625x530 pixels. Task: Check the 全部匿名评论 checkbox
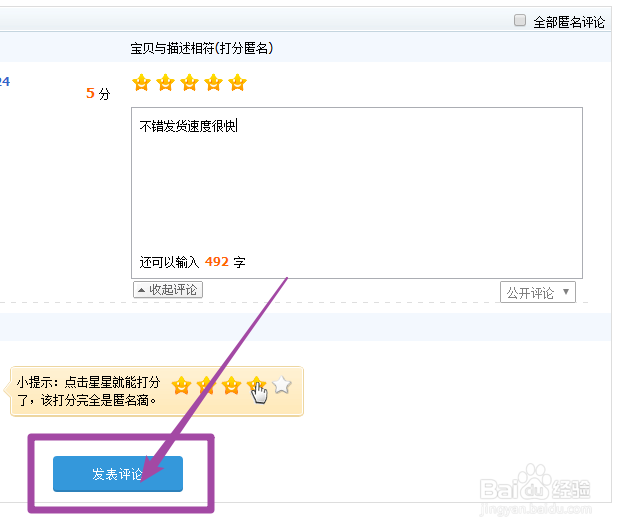tap(520, 20)
